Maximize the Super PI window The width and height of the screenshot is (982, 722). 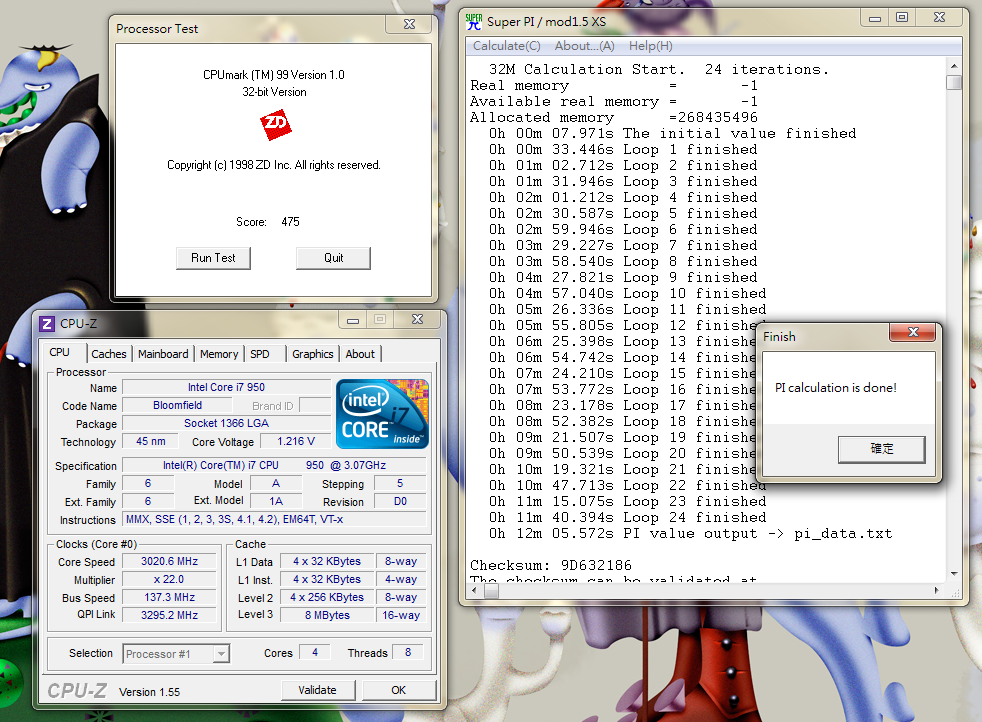(x=902, y=18)
